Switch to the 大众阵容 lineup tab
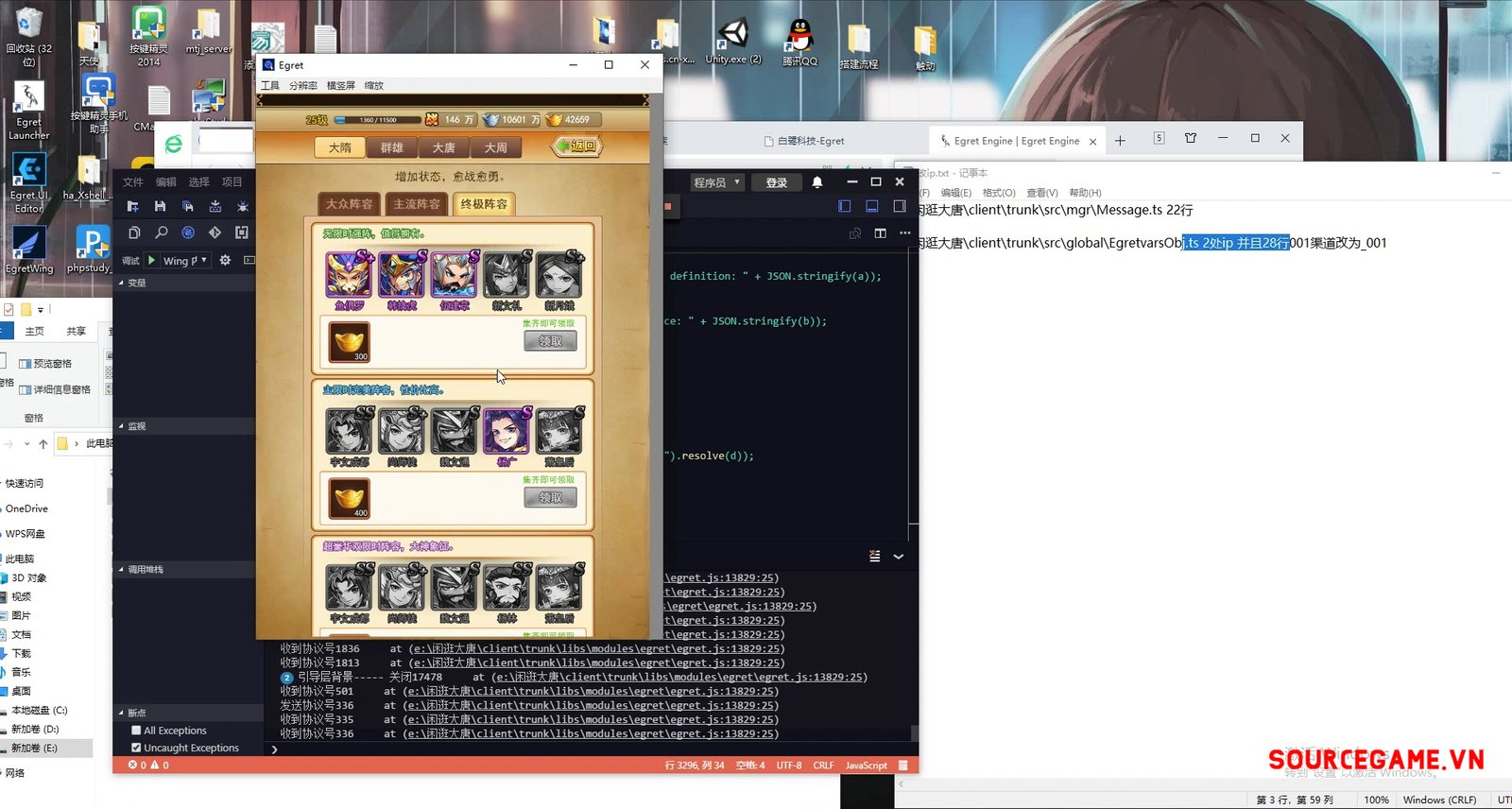 350,204
